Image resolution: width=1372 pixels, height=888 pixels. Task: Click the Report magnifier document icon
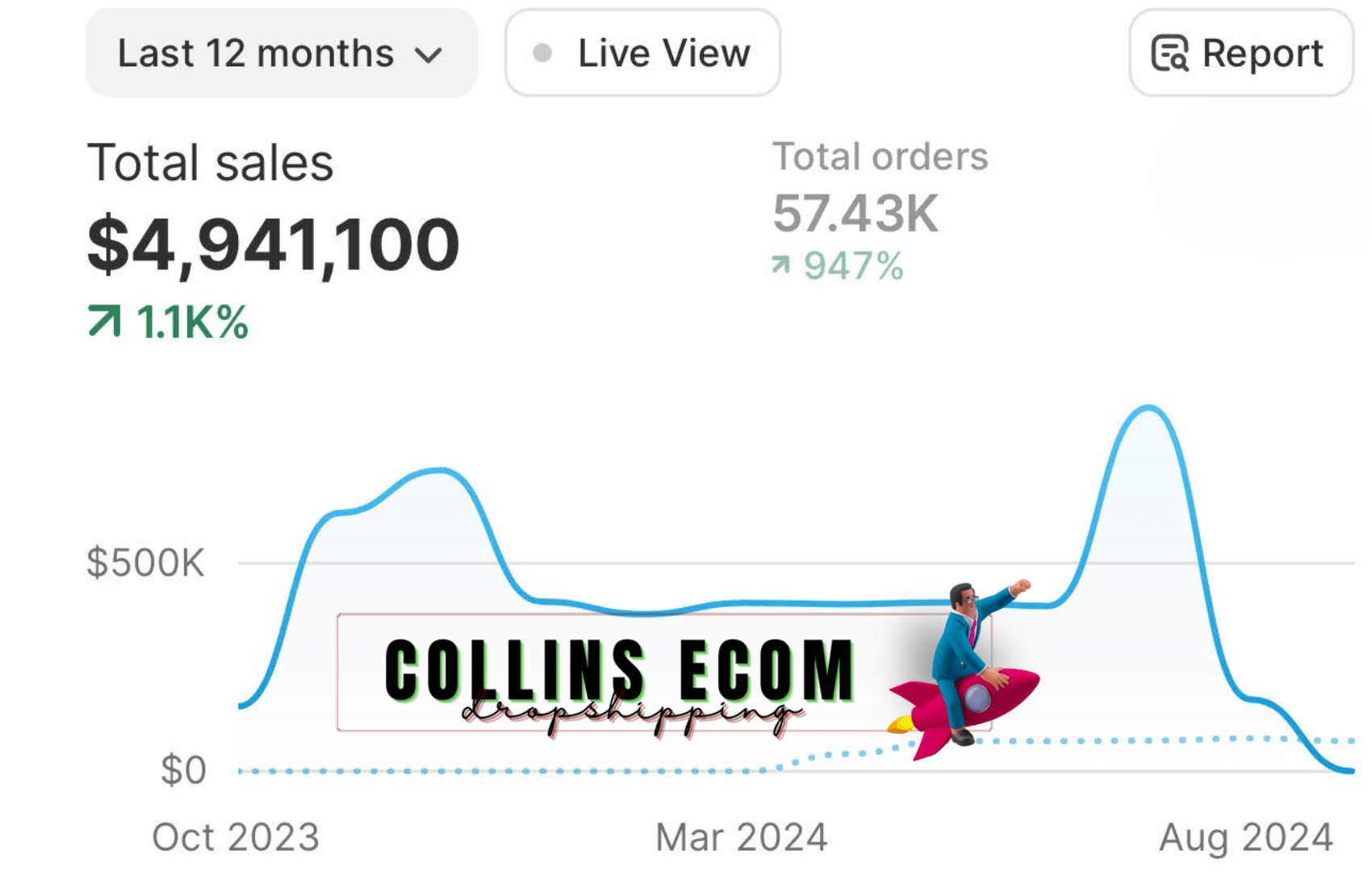pyautogui.click(x=1170, y=54)
